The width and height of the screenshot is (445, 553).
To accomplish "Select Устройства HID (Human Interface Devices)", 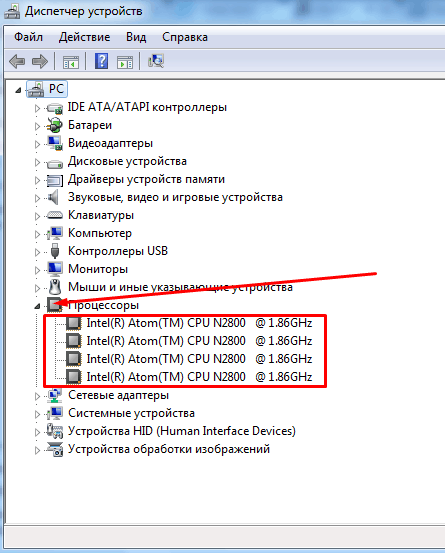I will pyautogui.click(x=182, y=431).
